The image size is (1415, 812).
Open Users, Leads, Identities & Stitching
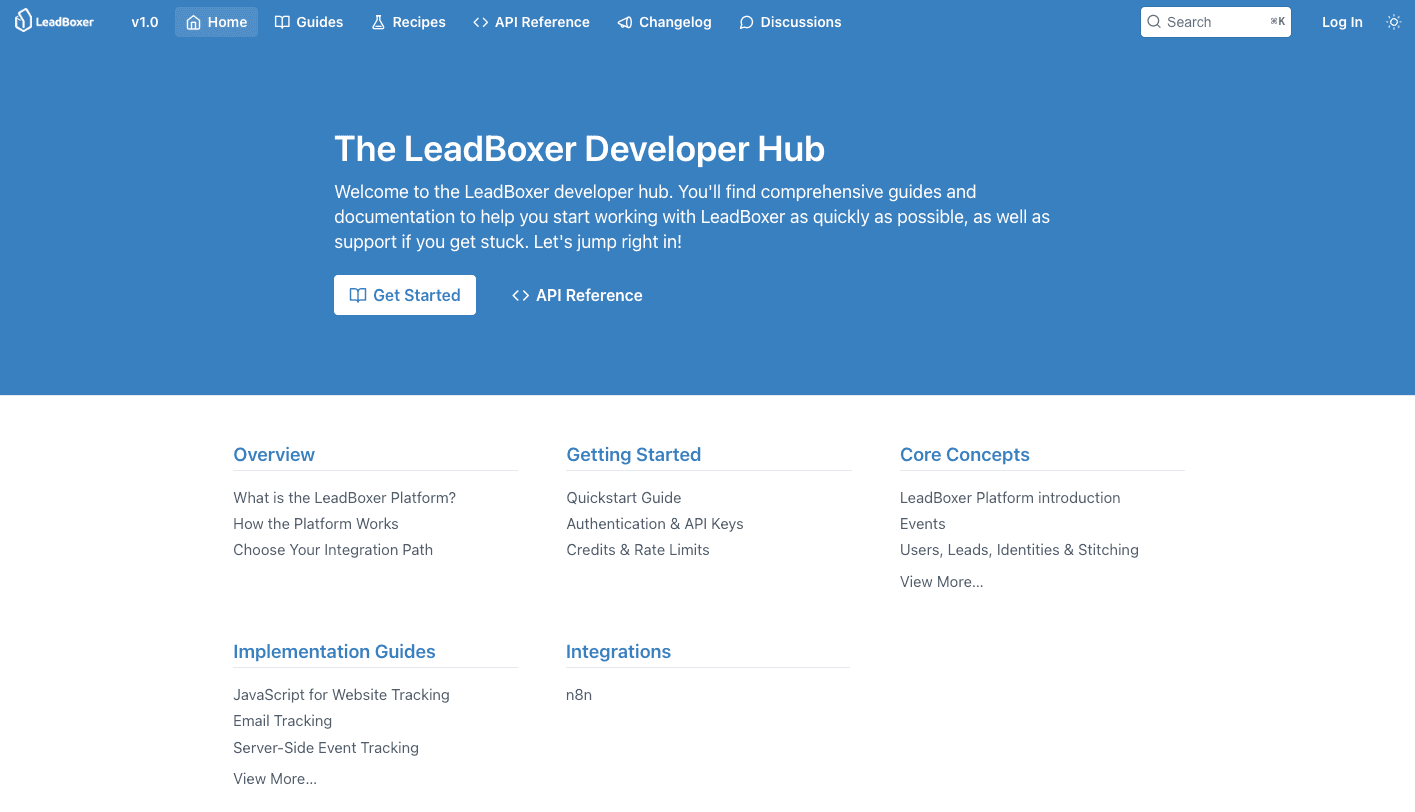point(1019,550)
